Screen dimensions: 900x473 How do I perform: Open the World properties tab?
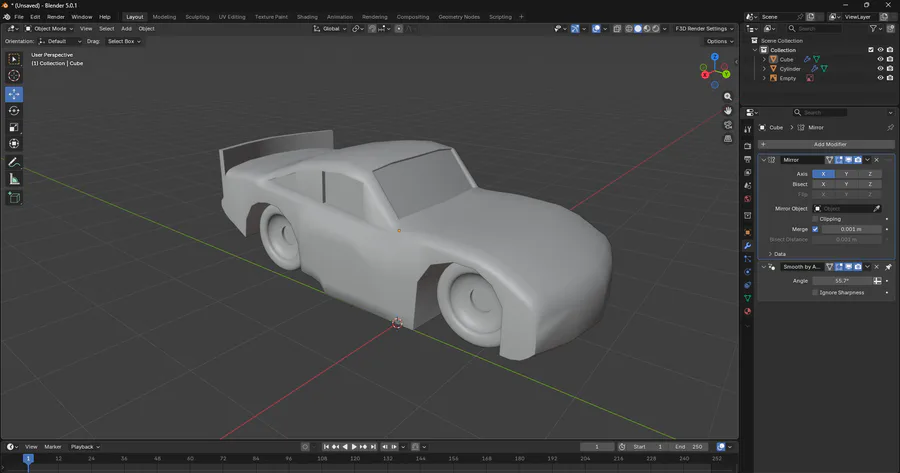pyautogui.click(x=747, y=199)
